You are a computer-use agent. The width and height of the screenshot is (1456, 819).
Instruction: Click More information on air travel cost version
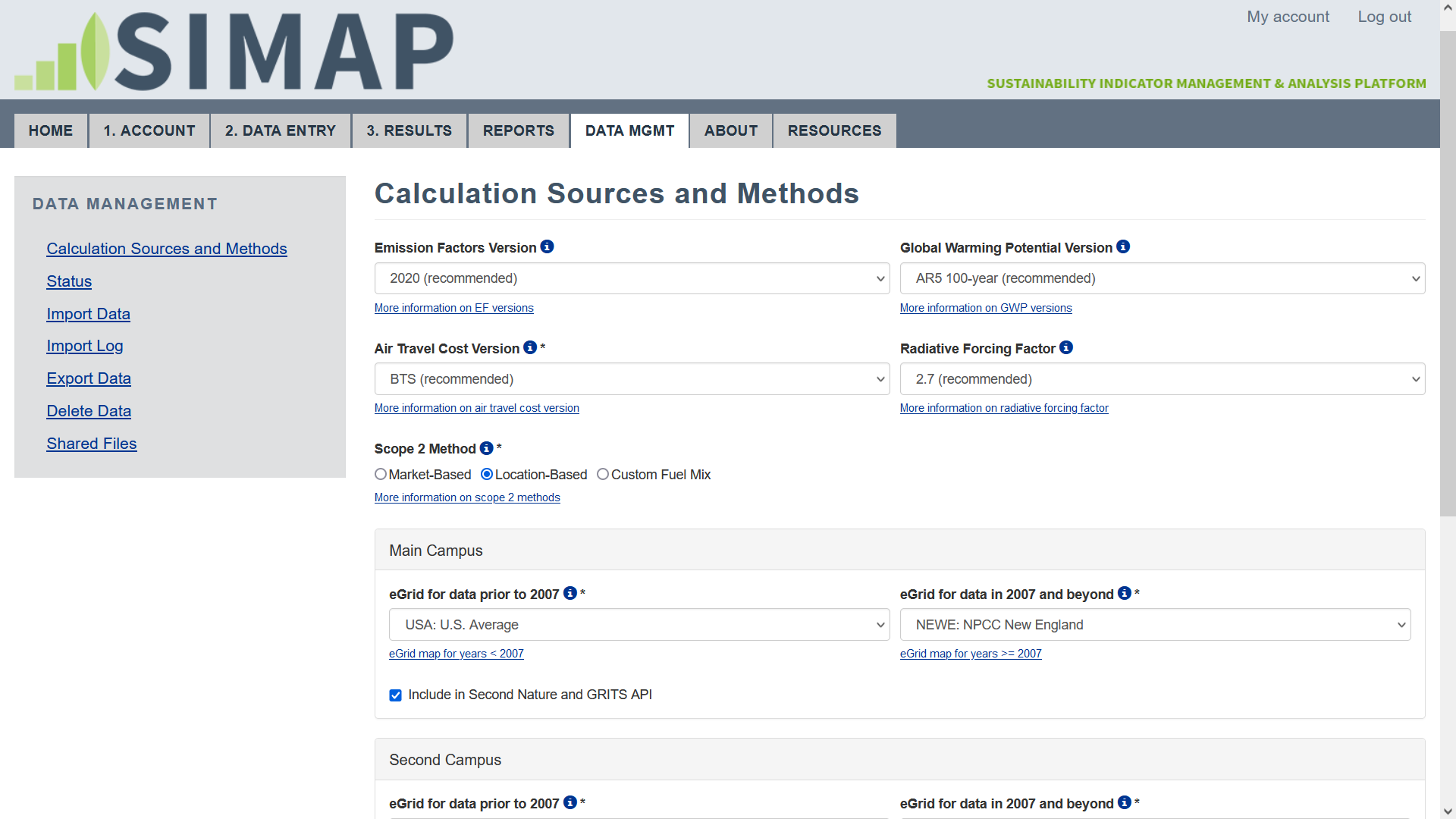pyautogui.click(x=477, y=408)
